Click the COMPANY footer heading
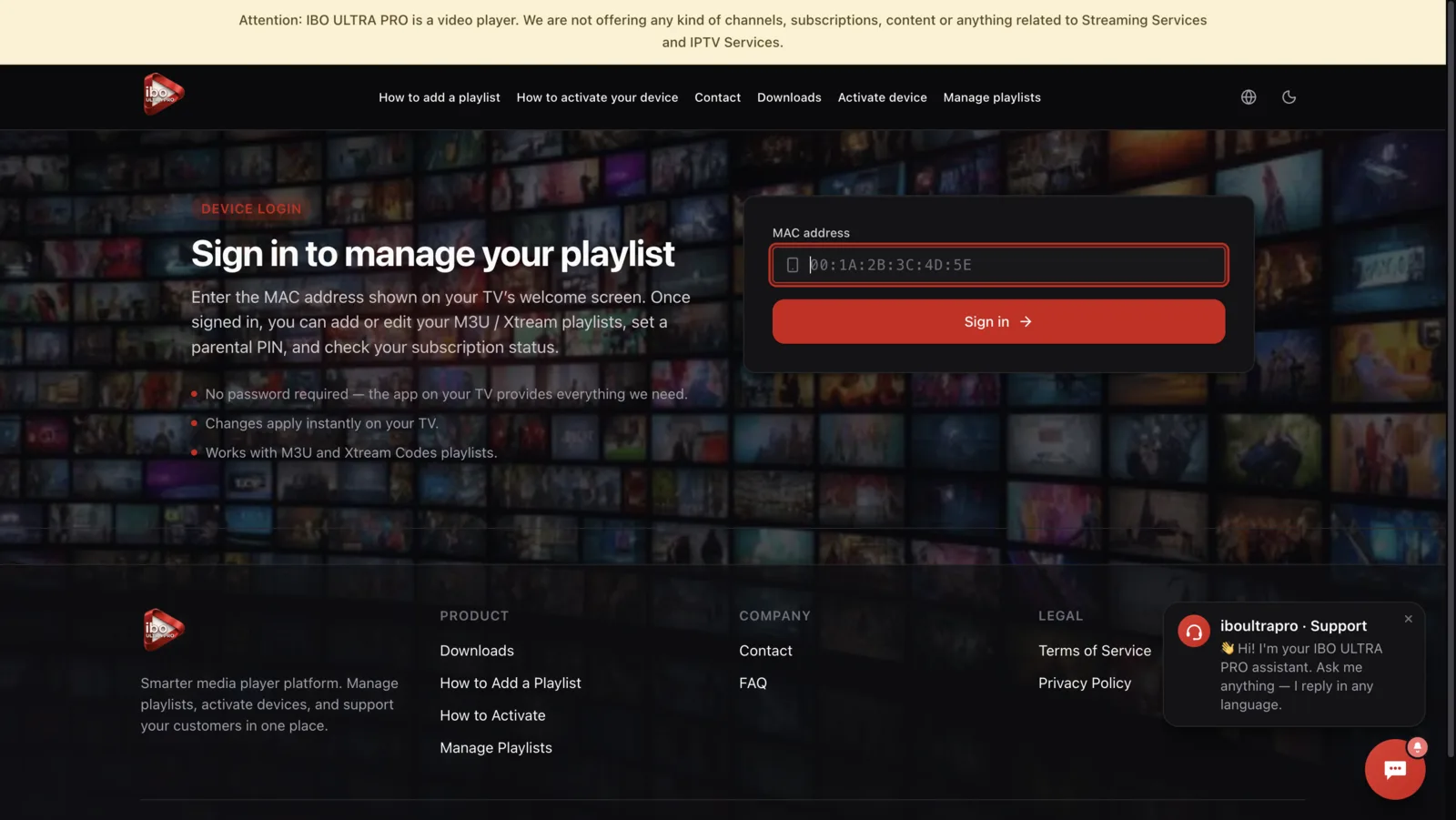Viewport: 1456px width, 820px height. click(x=774, y=616)
